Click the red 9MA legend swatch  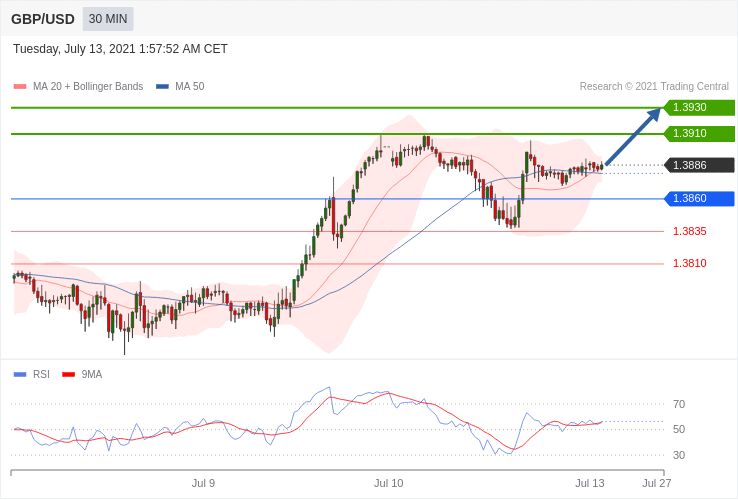click(x=69, y=375)
